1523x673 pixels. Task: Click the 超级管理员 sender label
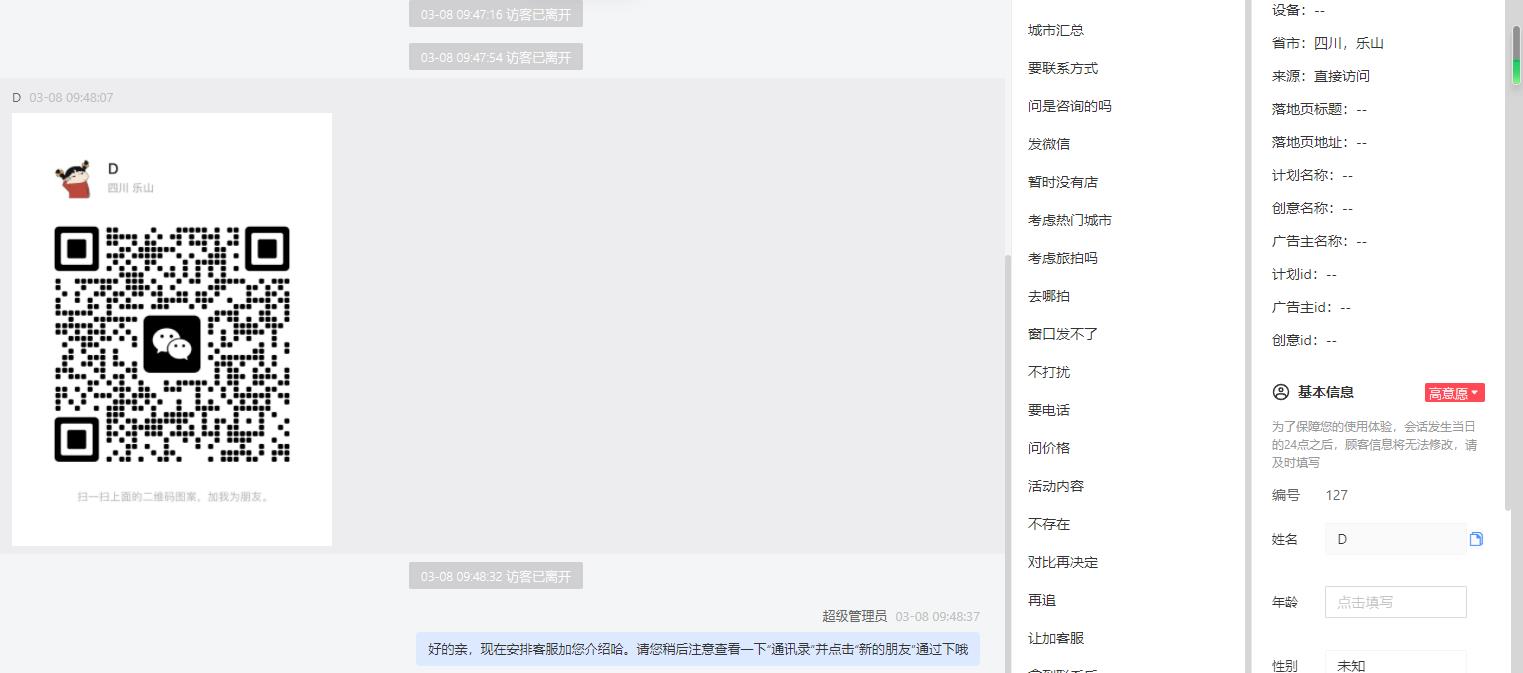(854, 616)
